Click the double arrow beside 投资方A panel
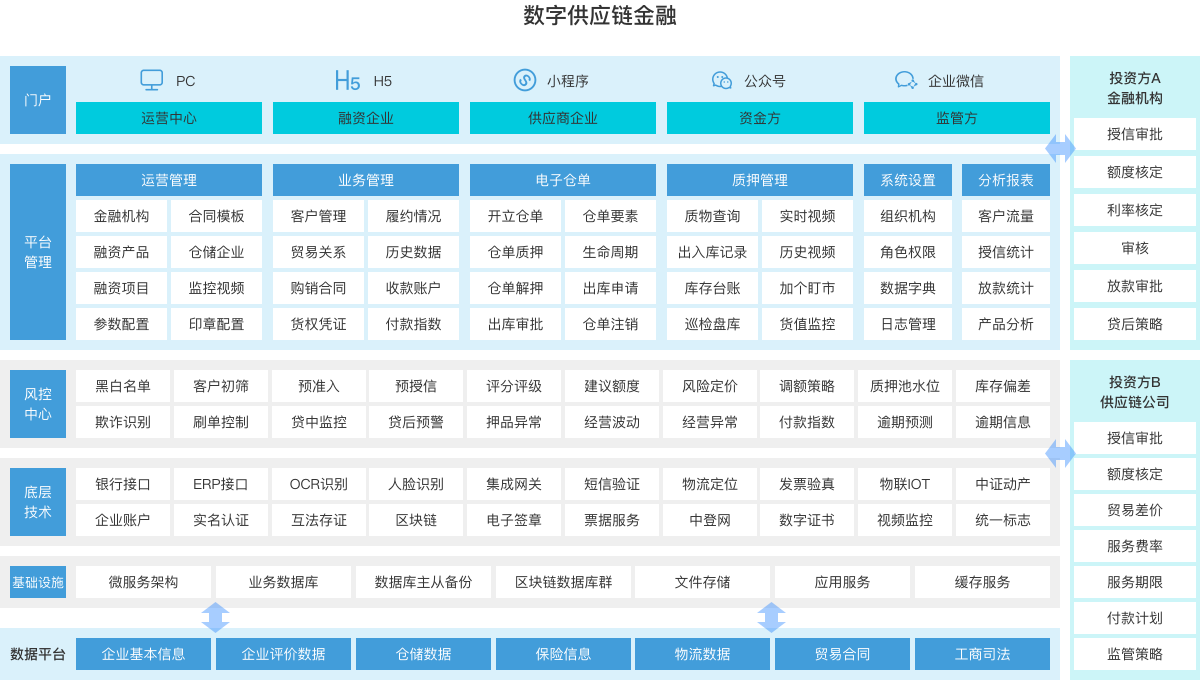 (x=1059, y=148)
